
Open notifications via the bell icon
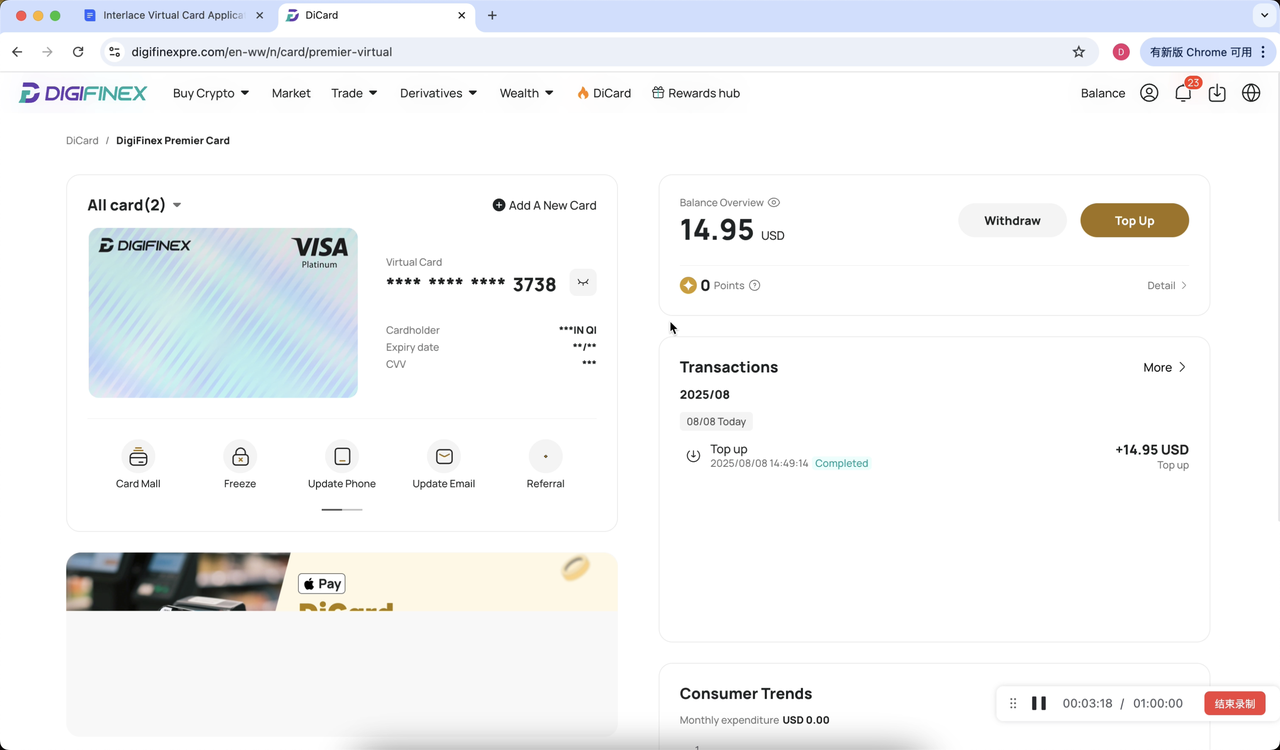pyautogui.click(x=1183, y=92)
